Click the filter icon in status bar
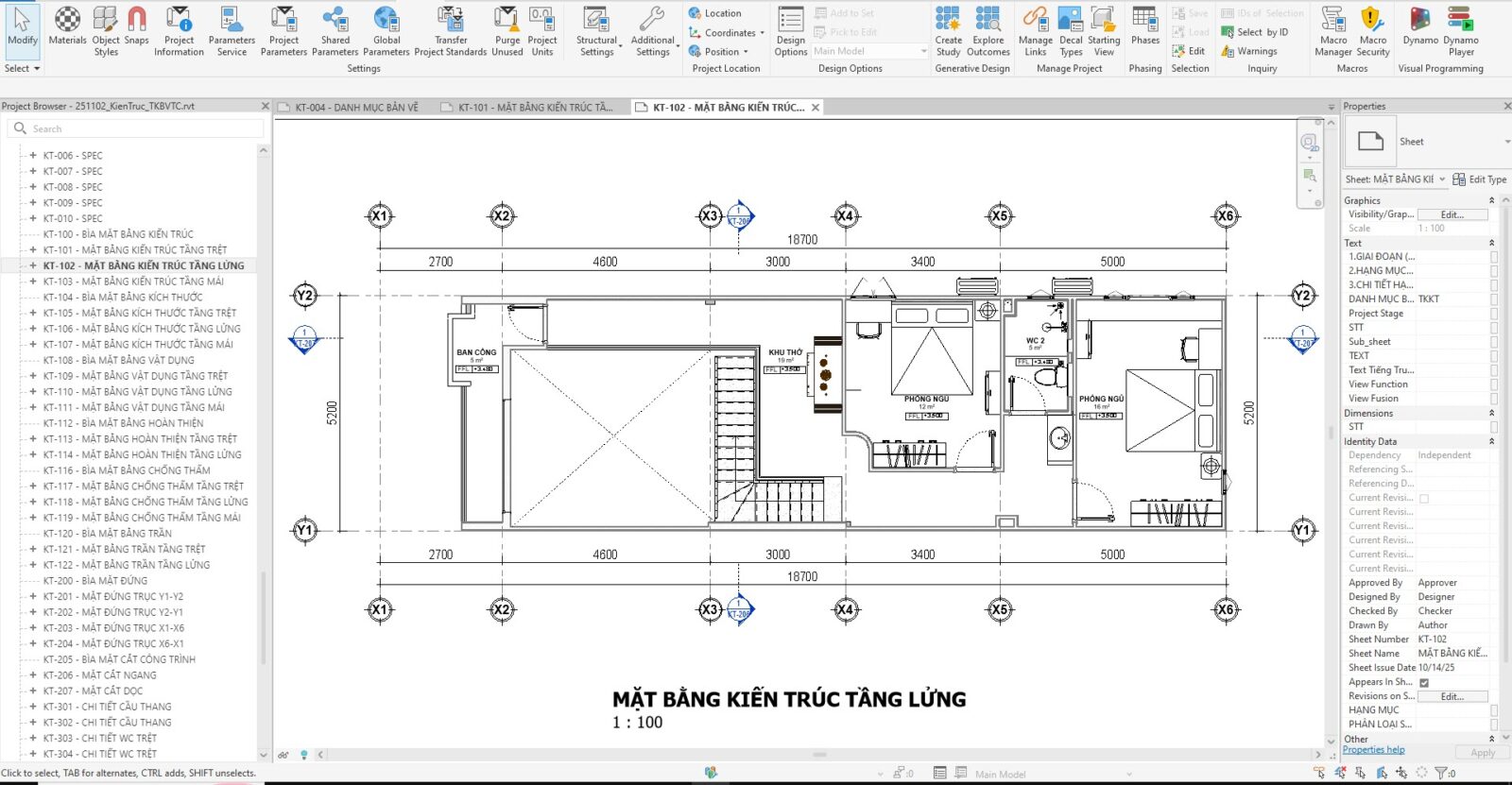The width and height of the screenshot is (1512, 785). click(1440, 773)
